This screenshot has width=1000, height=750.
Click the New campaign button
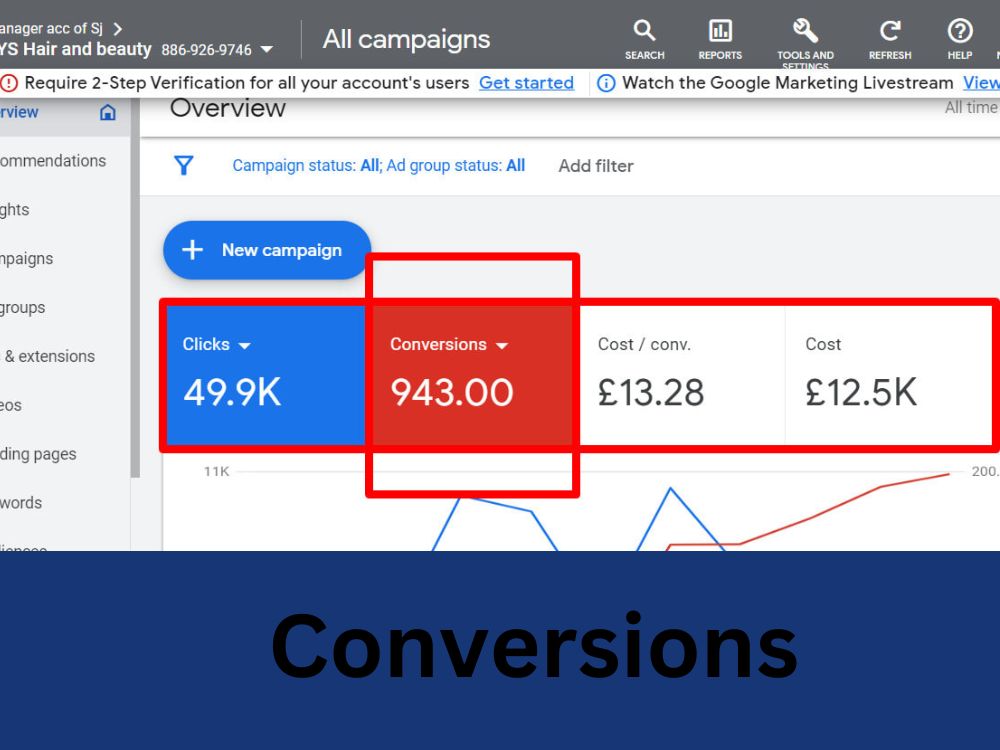coord(267,250)
